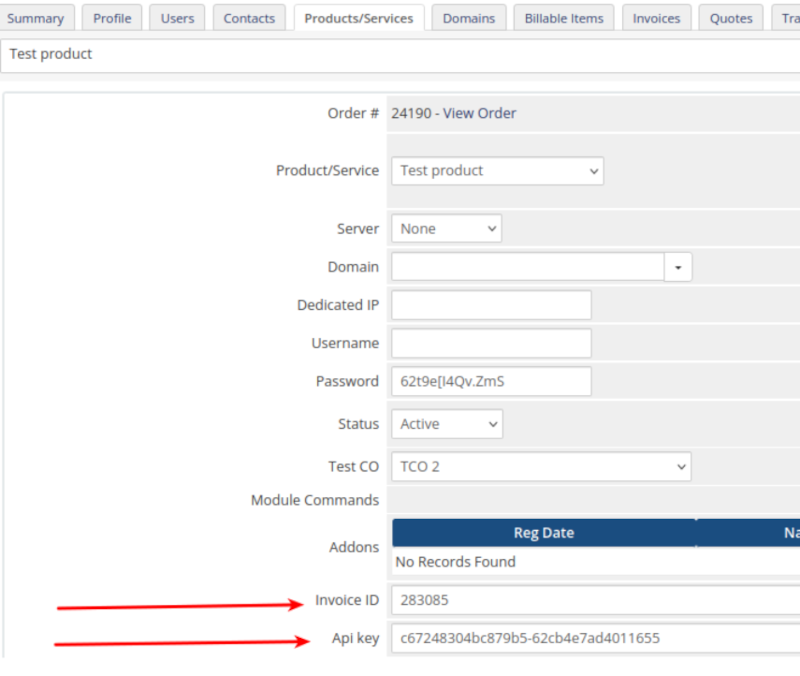The width and height of the screenshot is (800, 676).
Task: Go to the Contacts tab
Action: 249,18
